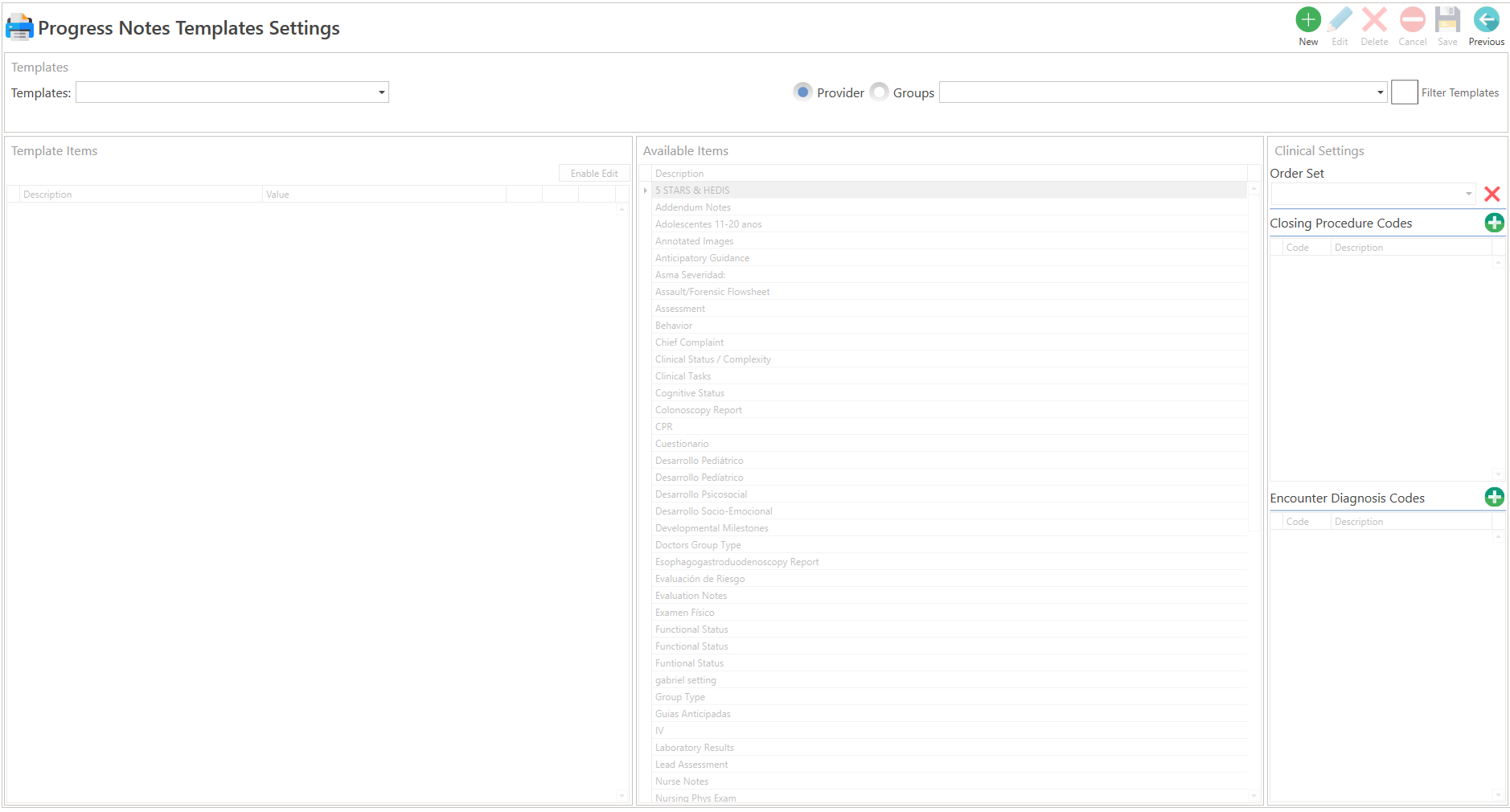The image size is (1510, 812).
Task: Add an Encounter Diagnosis Code via the green plus
Action: [x=1495, y=497]
